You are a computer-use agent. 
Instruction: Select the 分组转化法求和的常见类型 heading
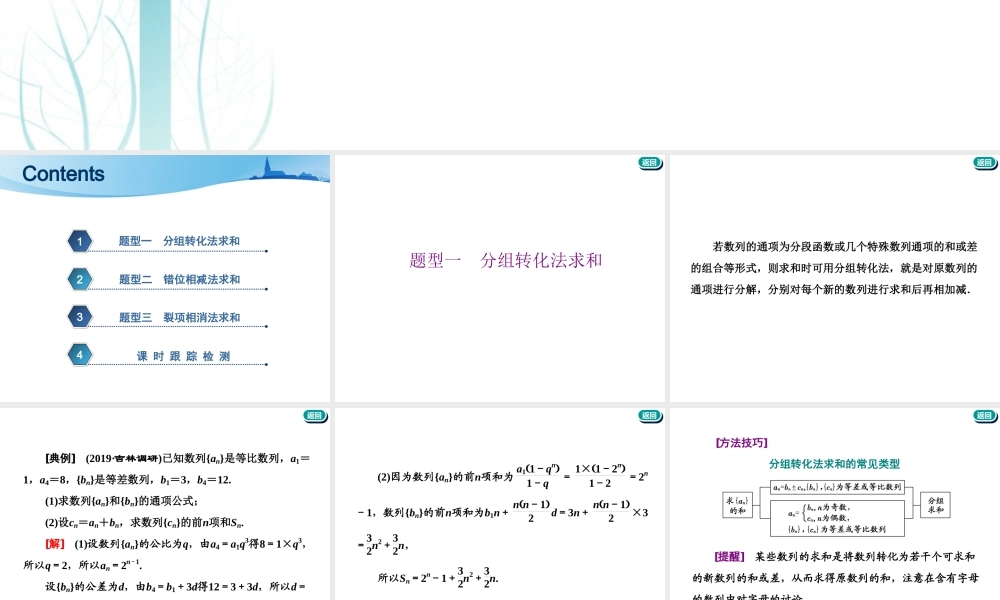835,463
